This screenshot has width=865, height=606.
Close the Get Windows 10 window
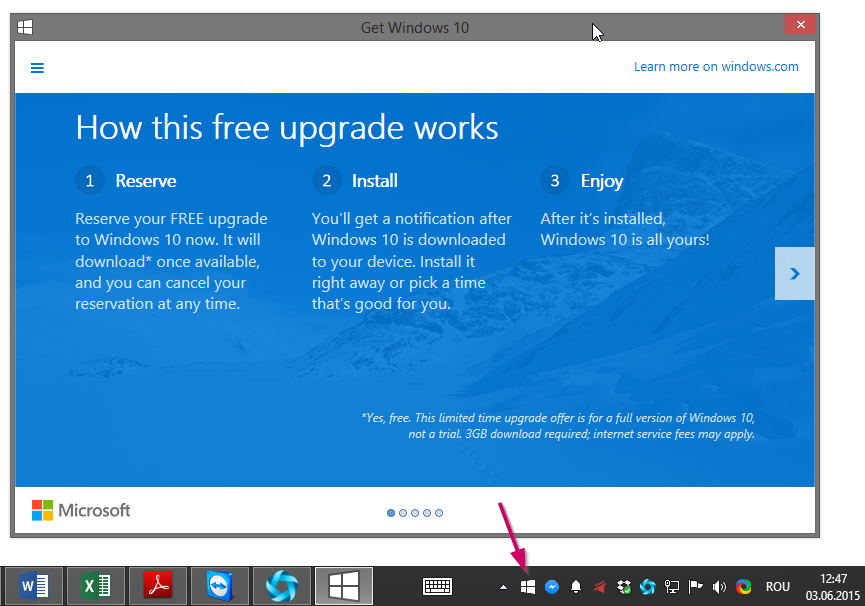800,25
